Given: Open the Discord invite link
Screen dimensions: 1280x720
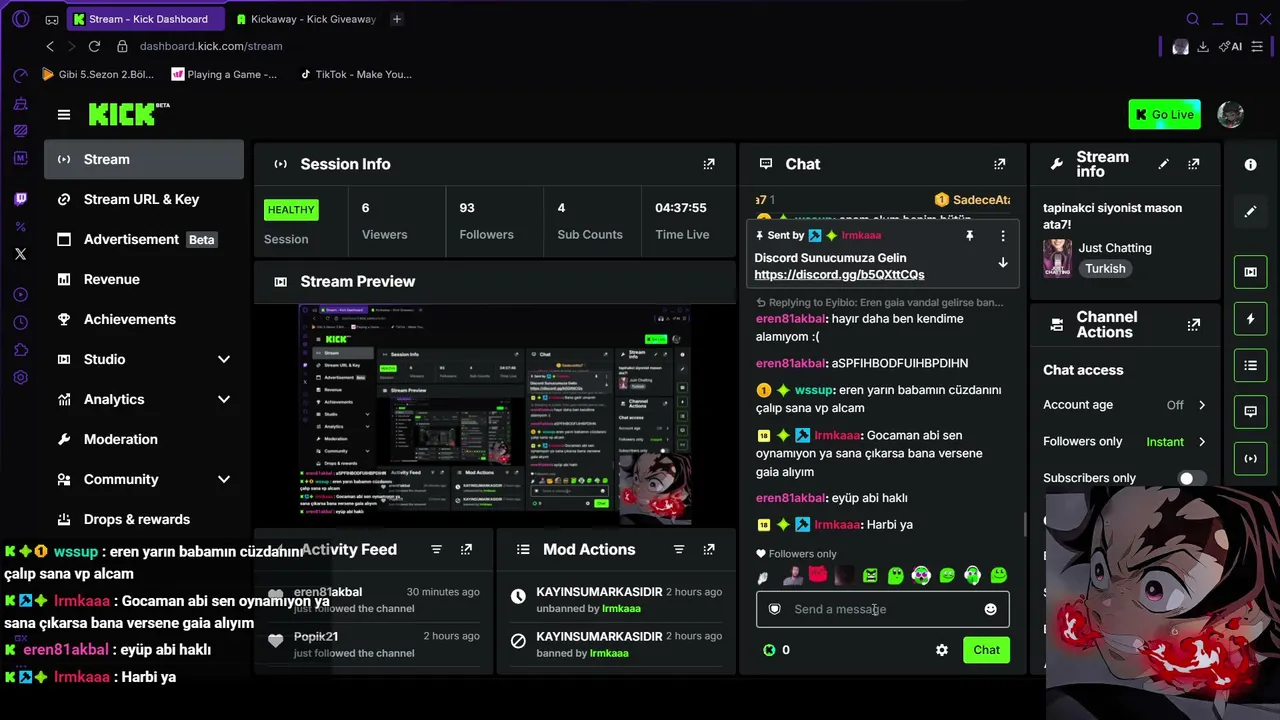Looking at the screenshot, I should point(839,275).
